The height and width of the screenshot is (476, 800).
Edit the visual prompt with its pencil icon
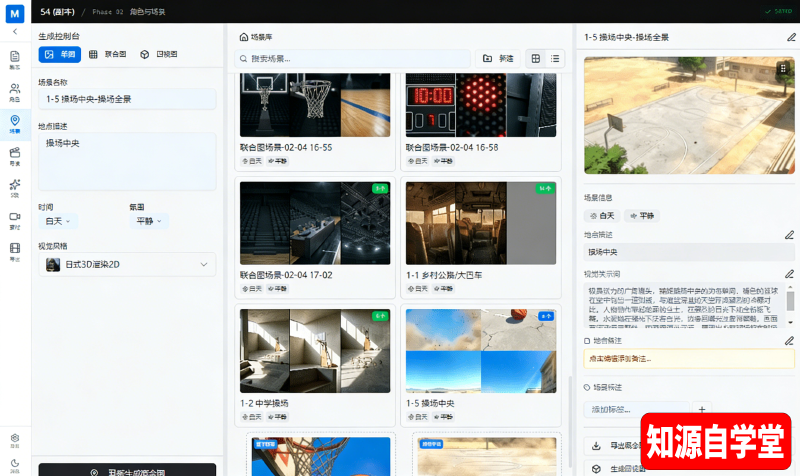tap(789, 274)
